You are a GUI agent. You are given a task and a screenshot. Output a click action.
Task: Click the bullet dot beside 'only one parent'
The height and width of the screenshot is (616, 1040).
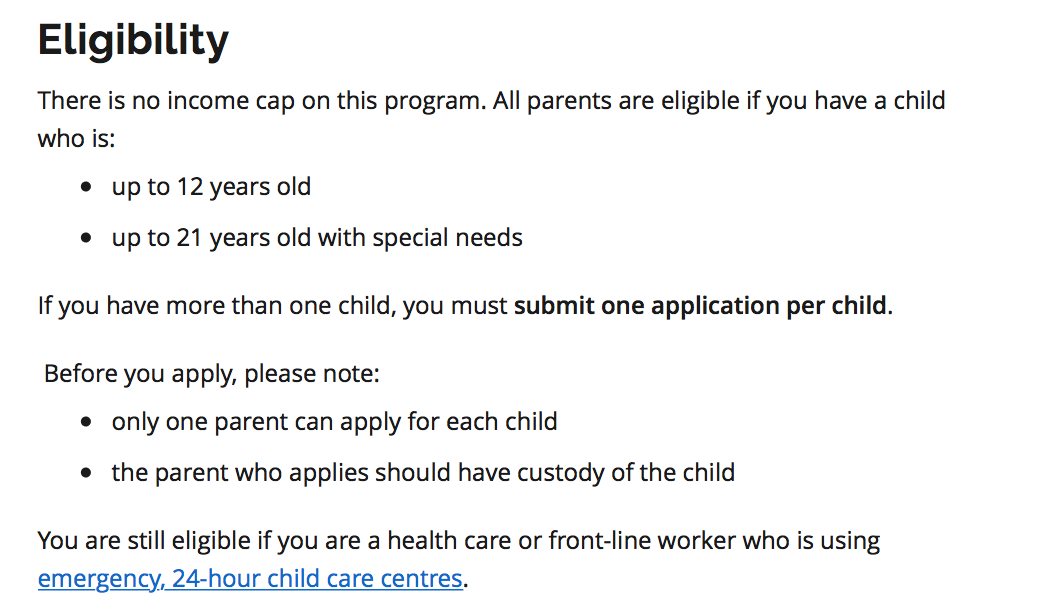86,422
